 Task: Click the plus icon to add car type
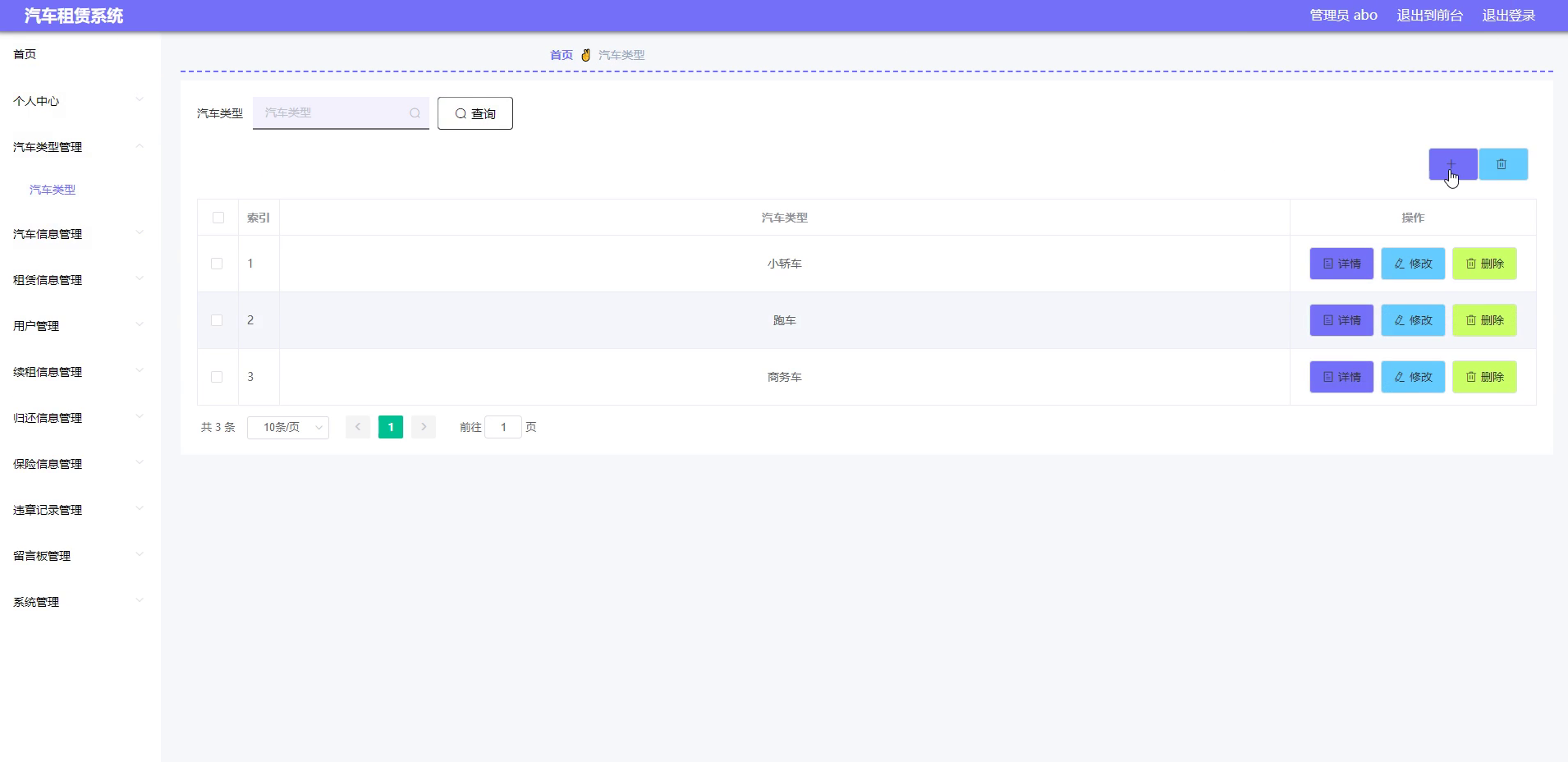click(1452, 164)
